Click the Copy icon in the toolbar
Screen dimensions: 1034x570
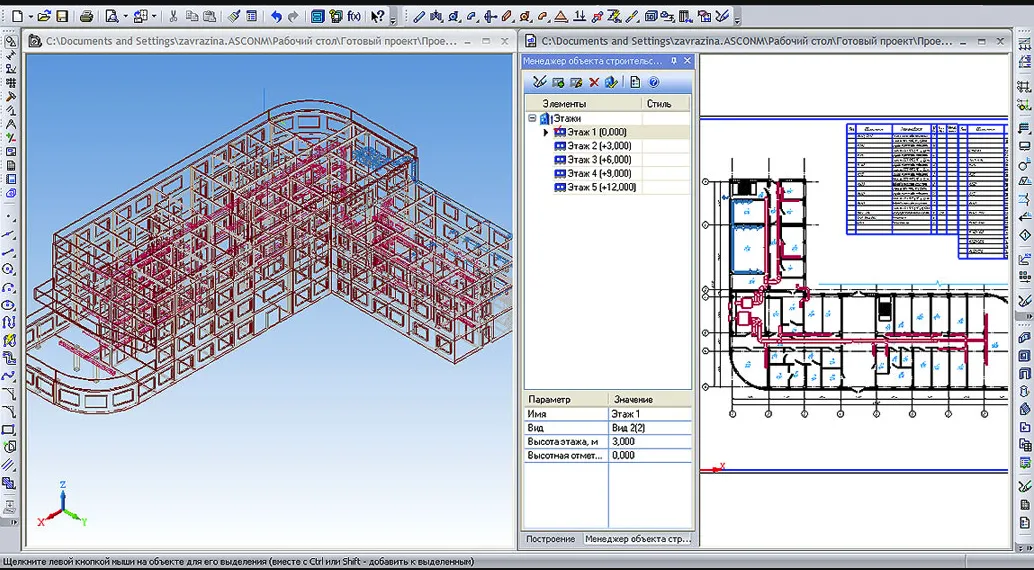click(191, 16)
